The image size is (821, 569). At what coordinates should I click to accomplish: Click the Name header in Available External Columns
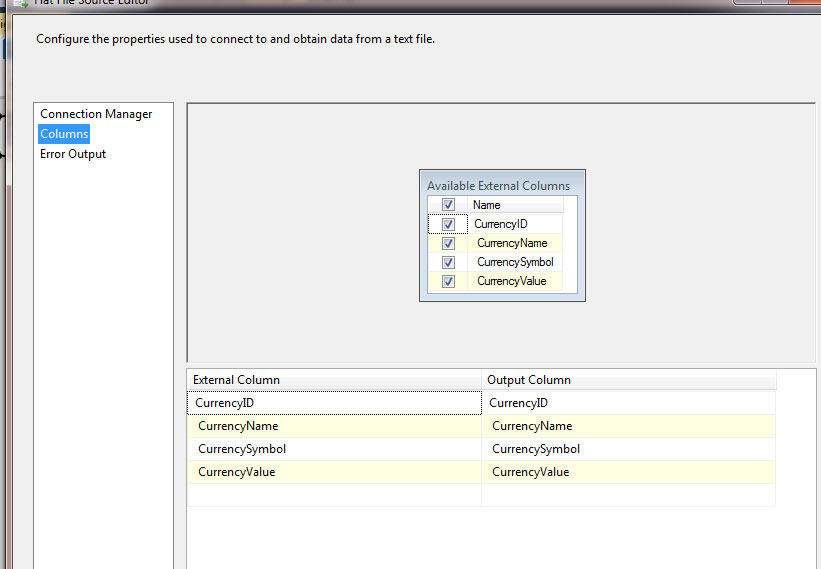click(515, 205)
